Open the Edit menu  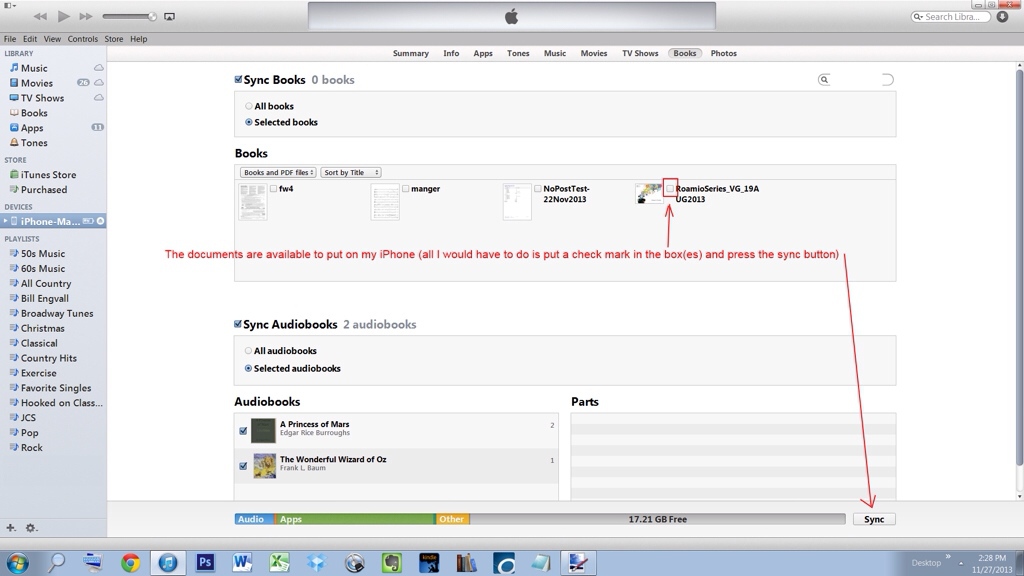(30, 39)
